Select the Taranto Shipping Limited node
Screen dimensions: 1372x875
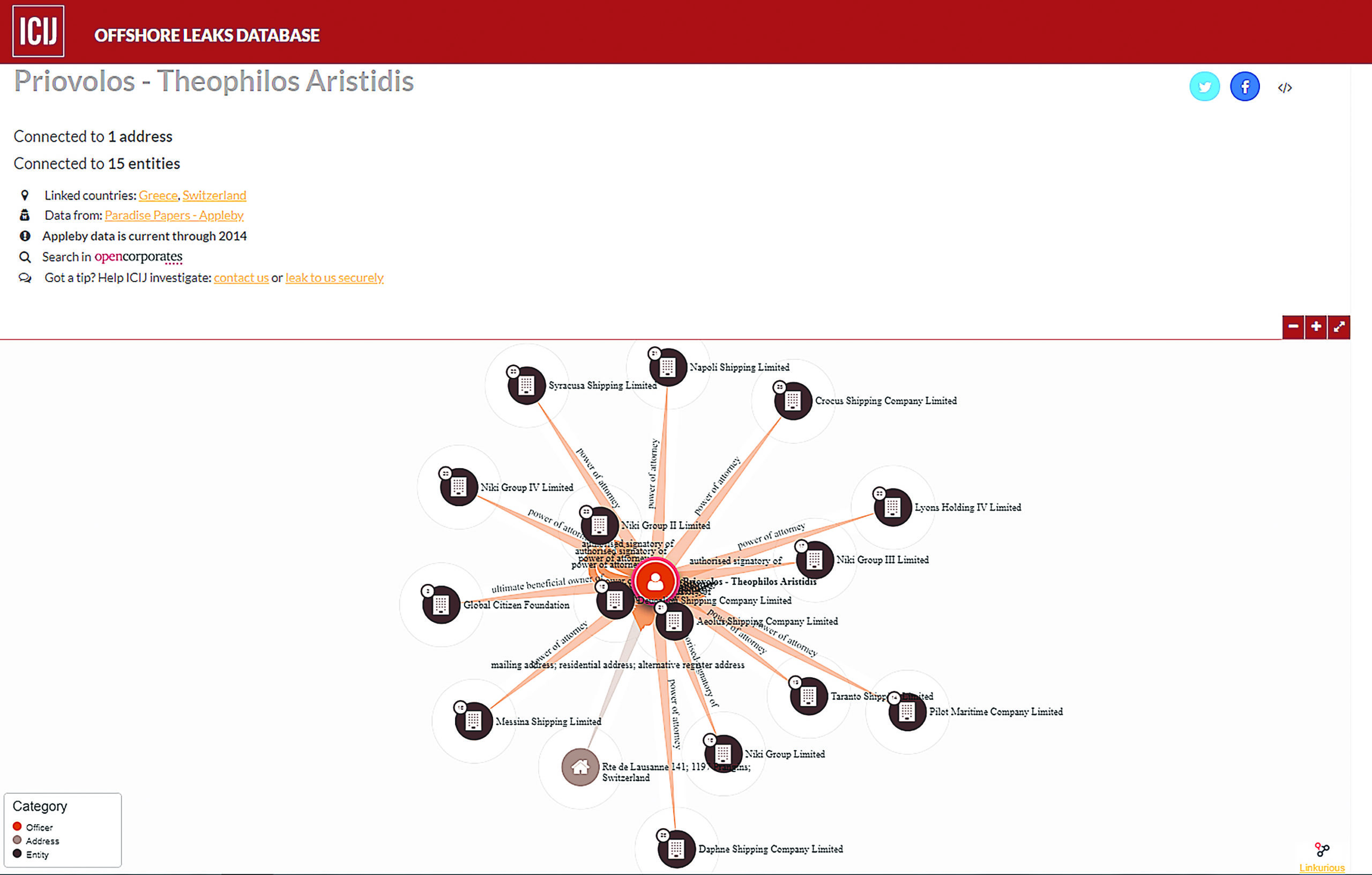[809, 696]
